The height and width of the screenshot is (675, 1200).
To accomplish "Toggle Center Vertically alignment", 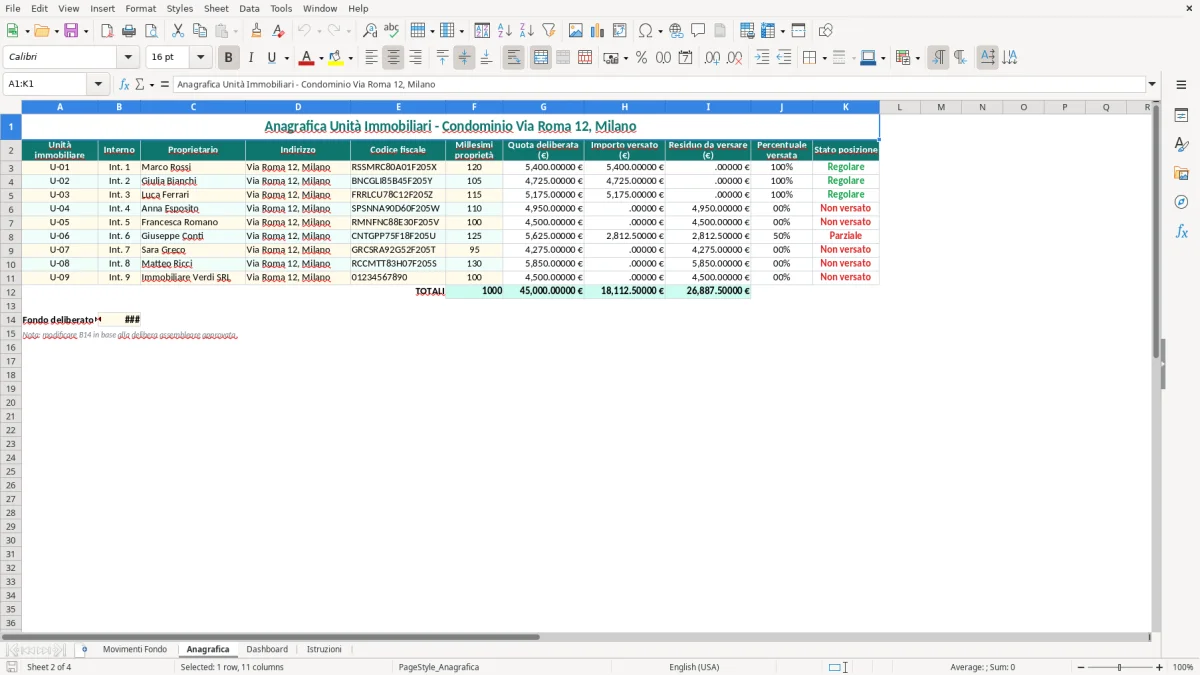I will pyautogui.click(x=465, y=58).
